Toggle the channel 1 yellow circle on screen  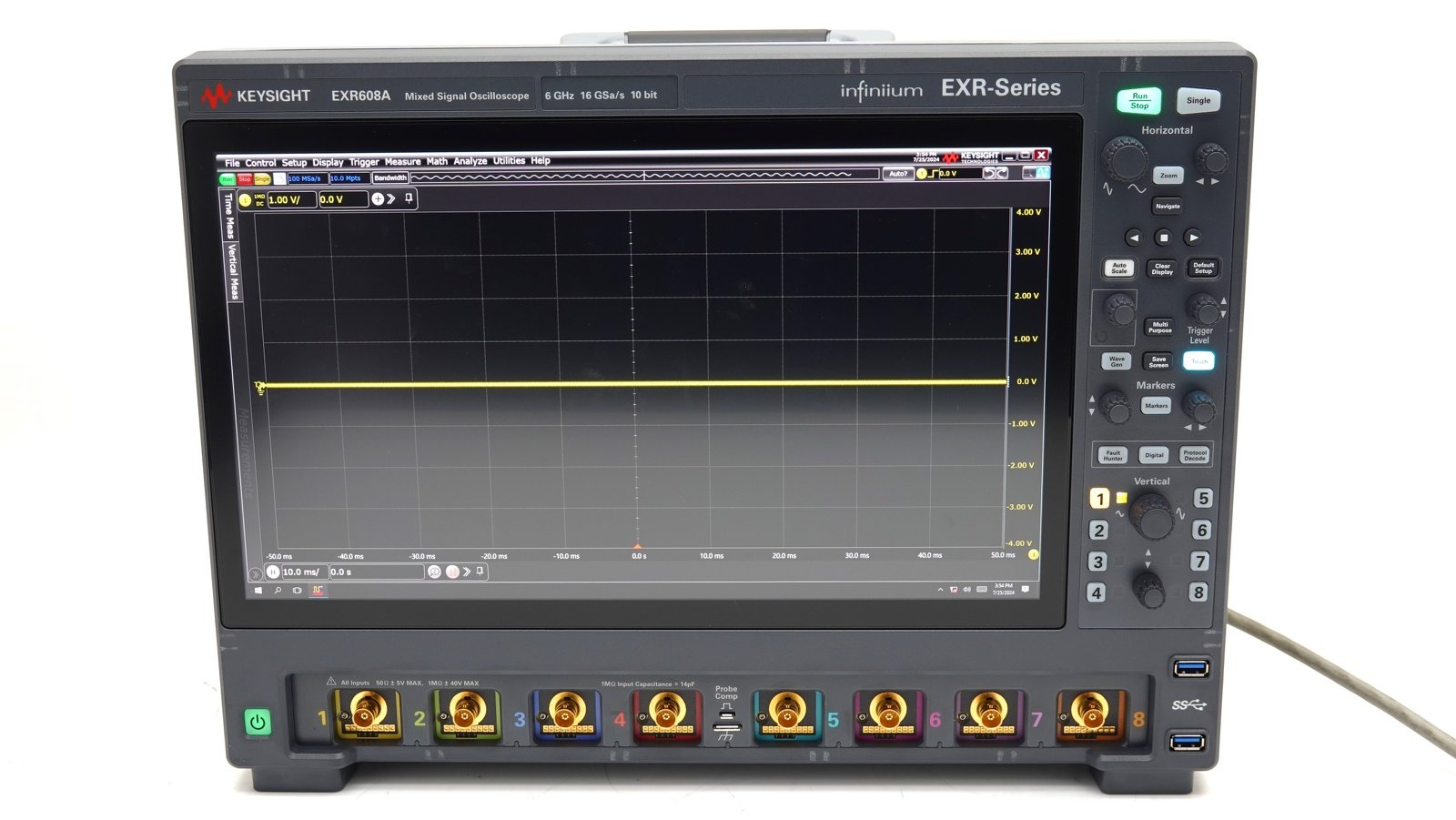(x=245, y=200)
